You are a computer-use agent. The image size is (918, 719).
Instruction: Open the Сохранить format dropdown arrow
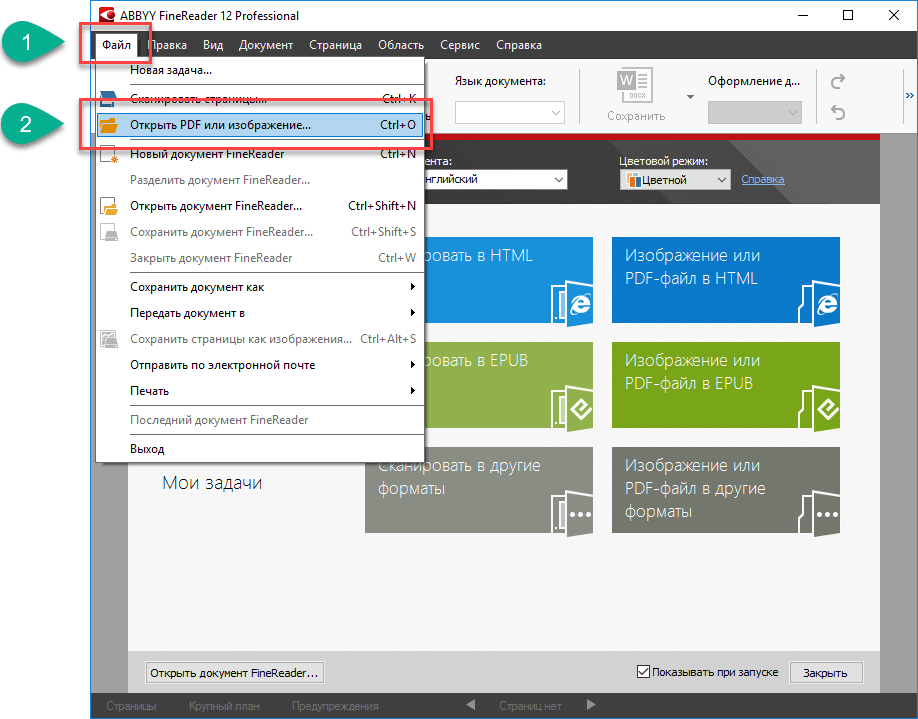(x=690, y=97)
